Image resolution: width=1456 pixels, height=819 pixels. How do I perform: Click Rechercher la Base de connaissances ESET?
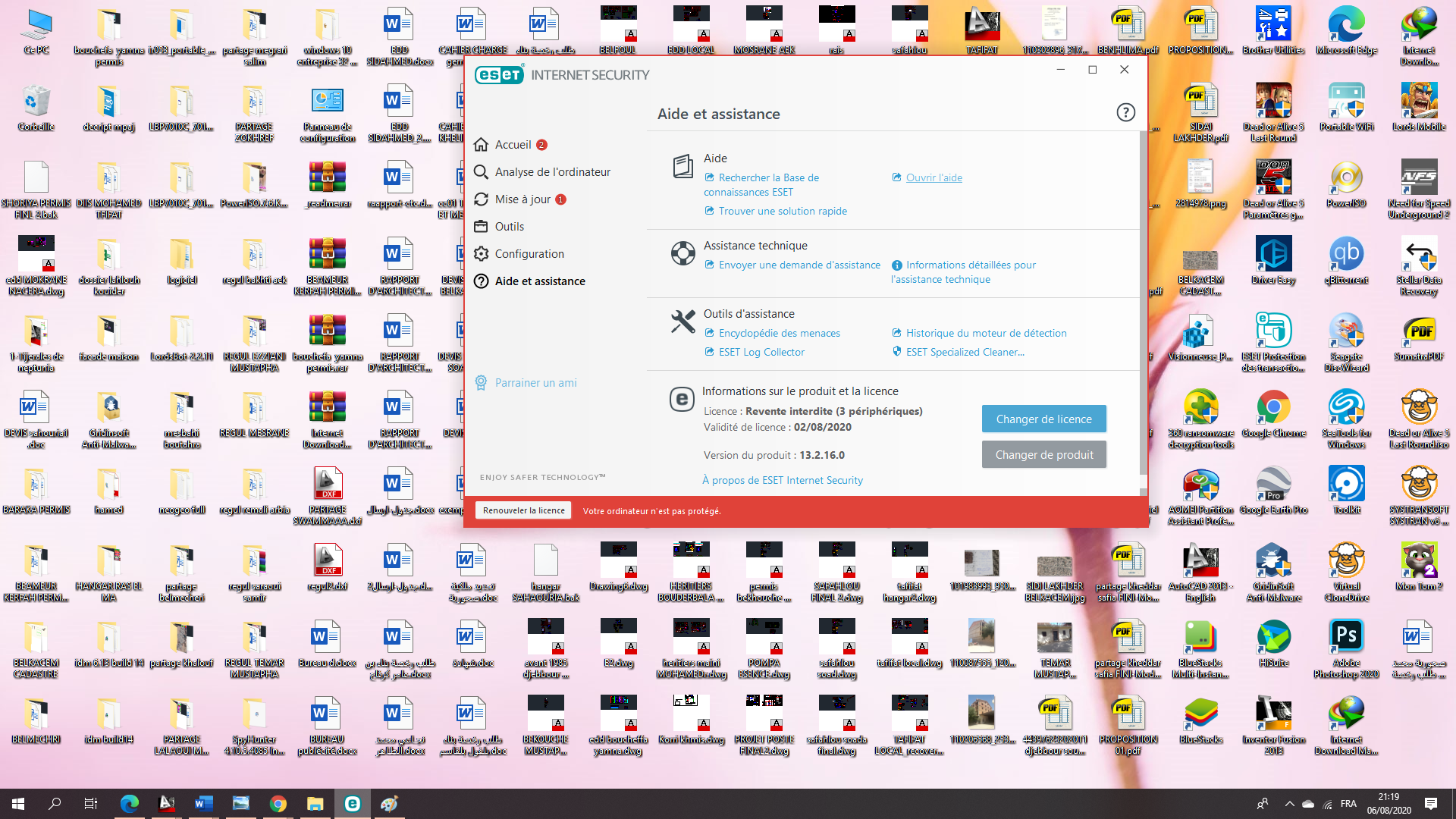tap(762, 185)
